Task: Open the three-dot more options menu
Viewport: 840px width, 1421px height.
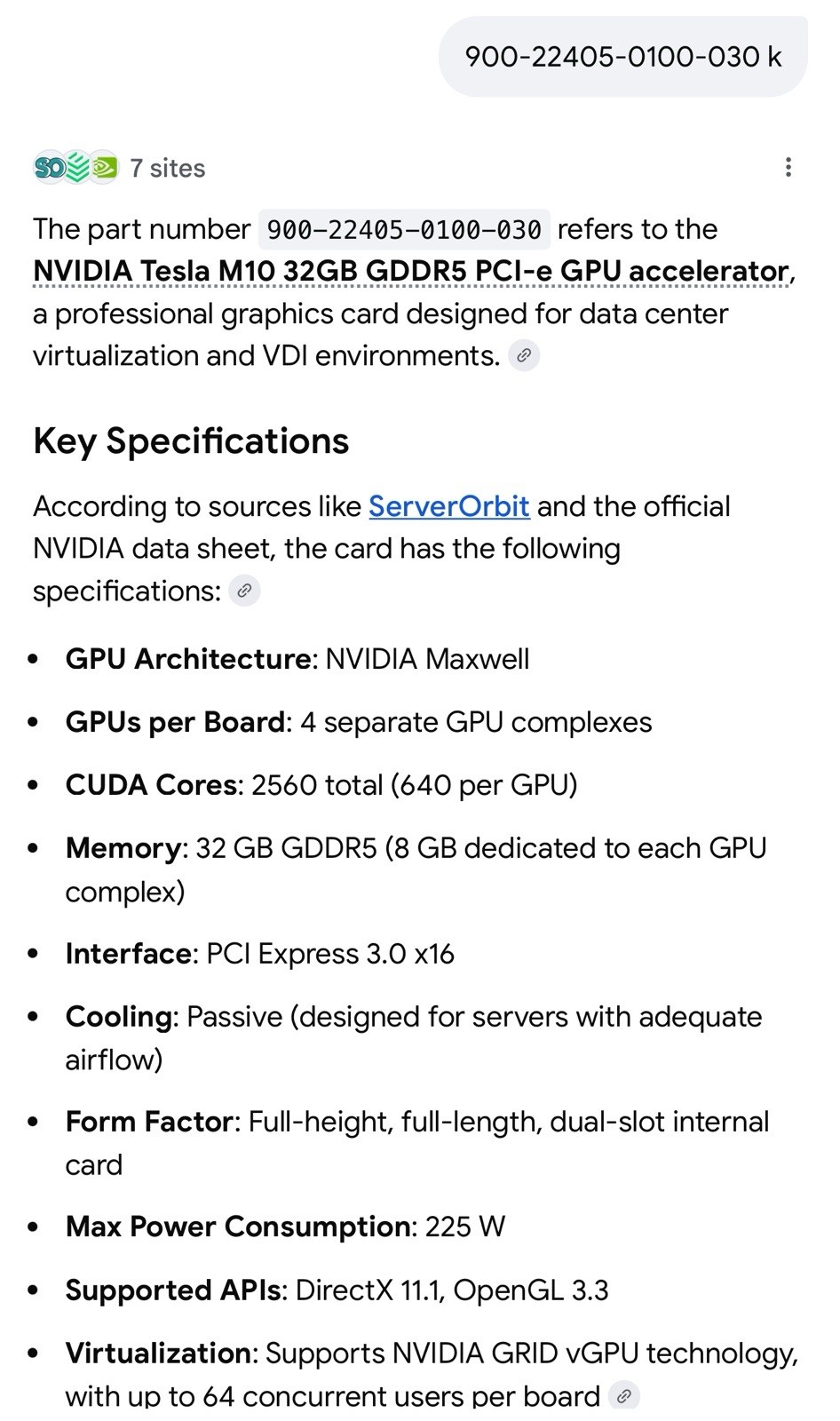Action: coord(788,167)
